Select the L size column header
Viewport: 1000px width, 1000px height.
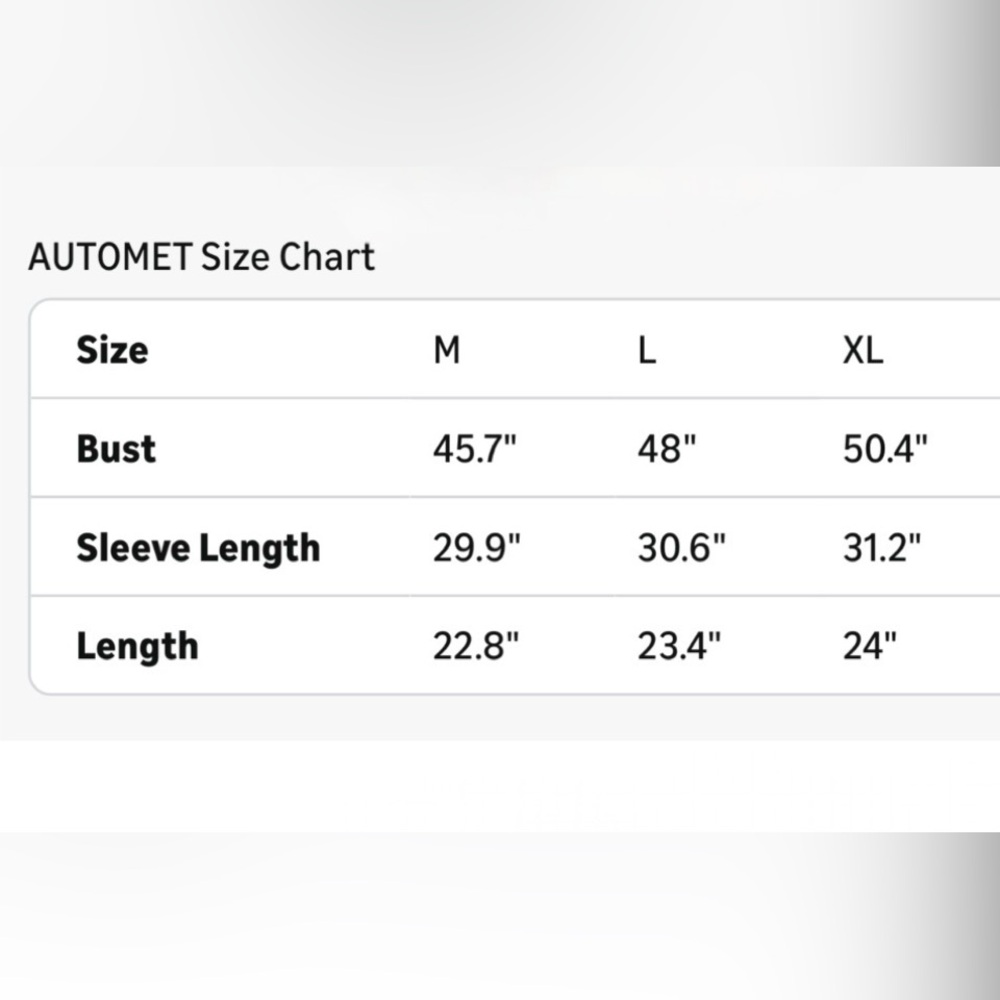click(x=647, y=350)
